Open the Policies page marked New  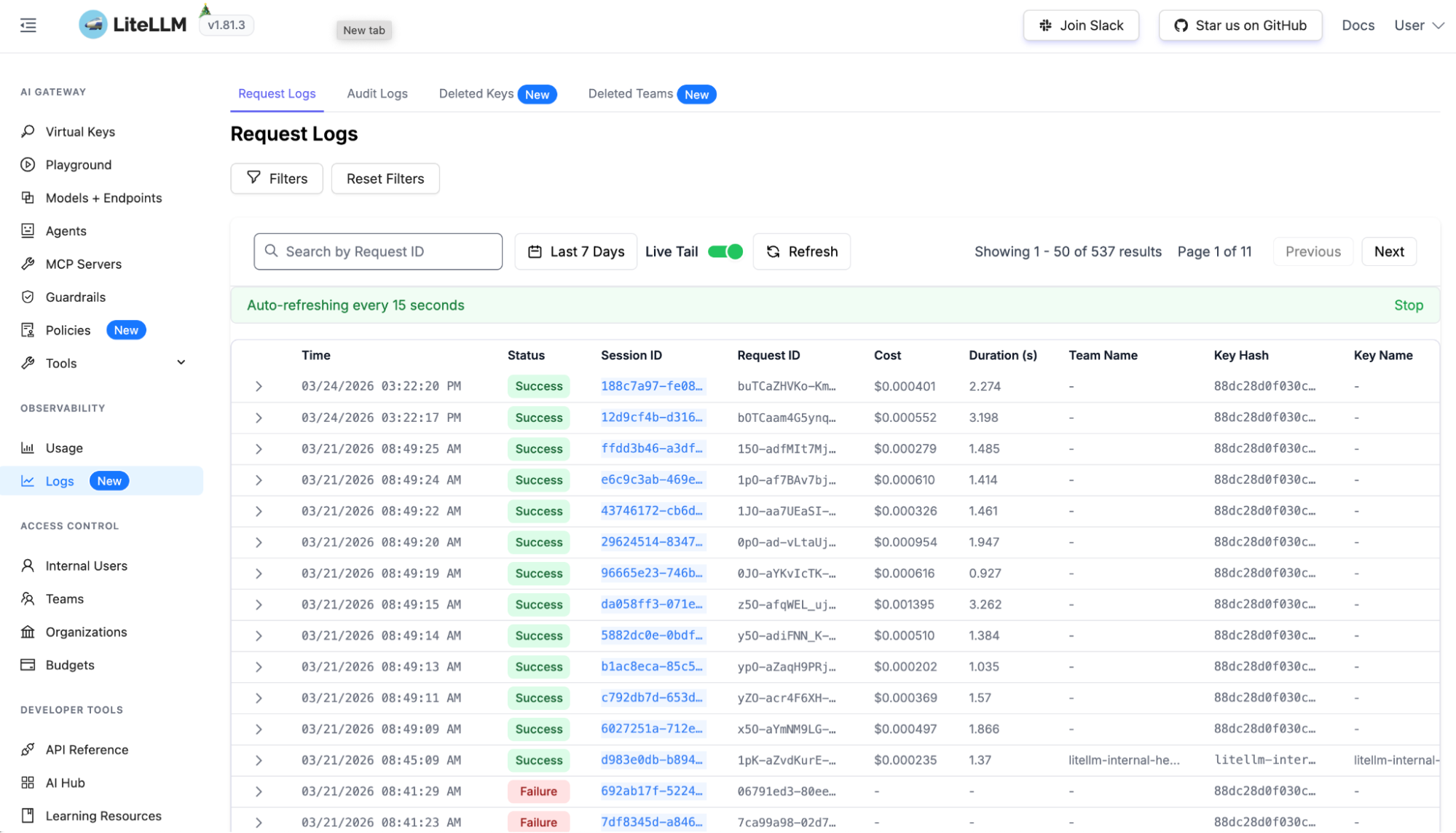pyautogui.click(x=68, y=329)
